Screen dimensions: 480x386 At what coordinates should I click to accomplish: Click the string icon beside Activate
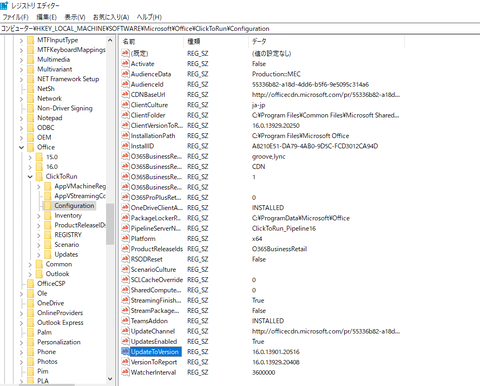coord(125,63)
